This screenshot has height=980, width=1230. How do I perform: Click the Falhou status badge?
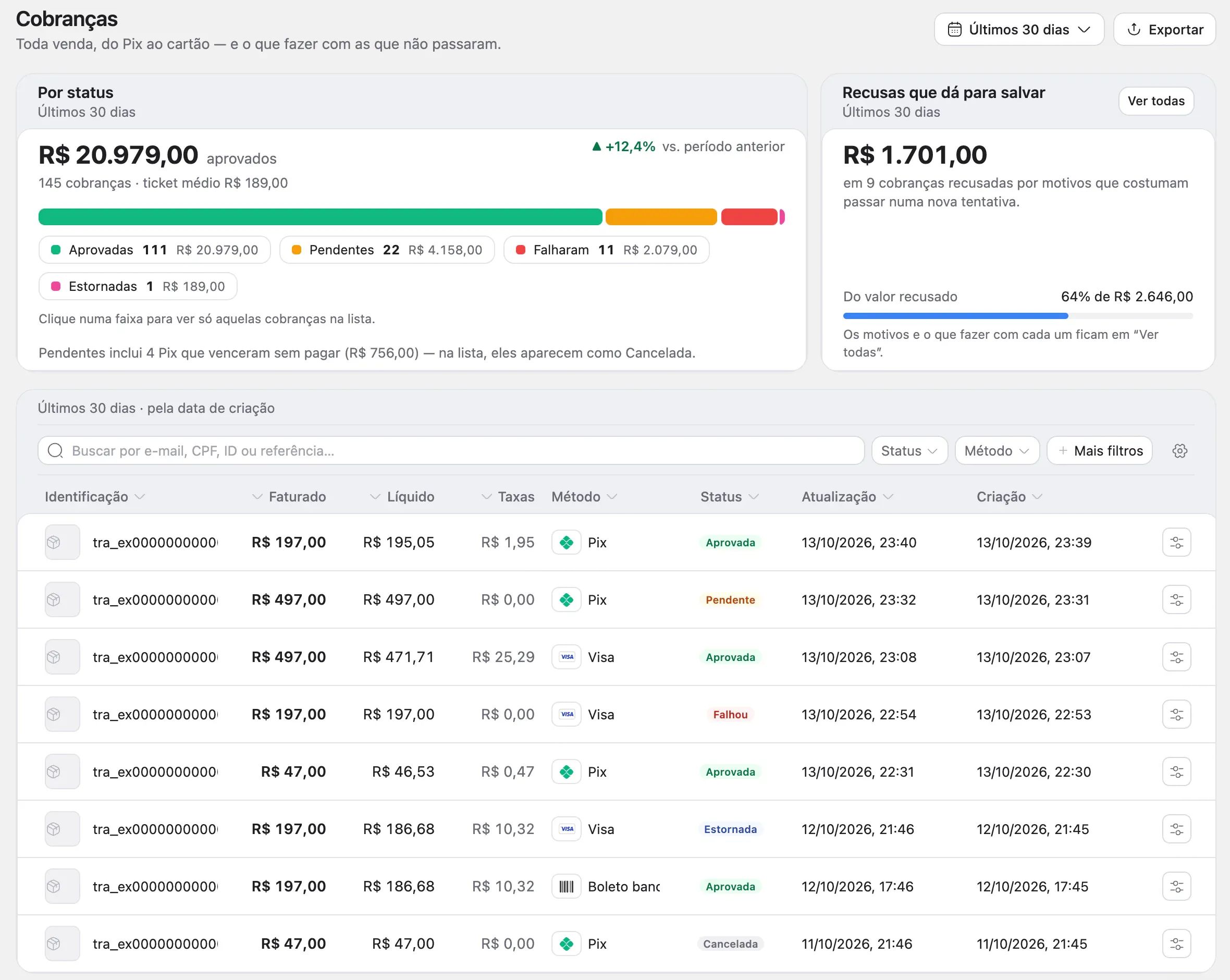click(x=730, y=715)
